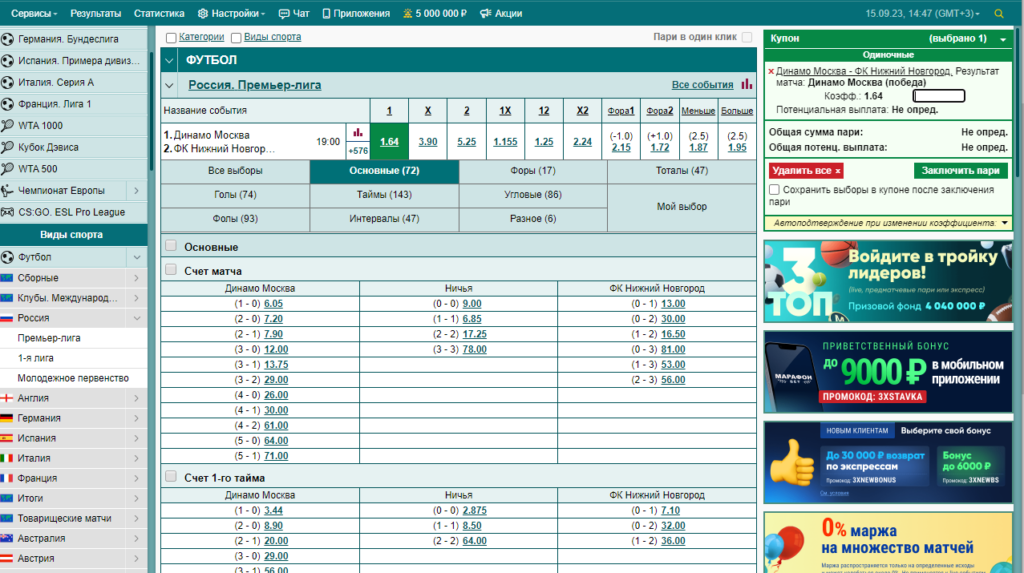Remove Dinamo selection with red X in coupon

coord(771,71)
